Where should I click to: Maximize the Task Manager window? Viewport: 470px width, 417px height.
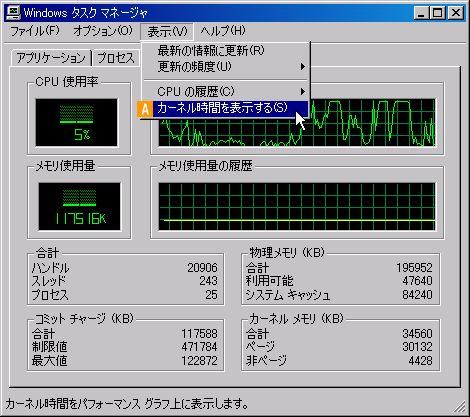click(x=437, y=13)
